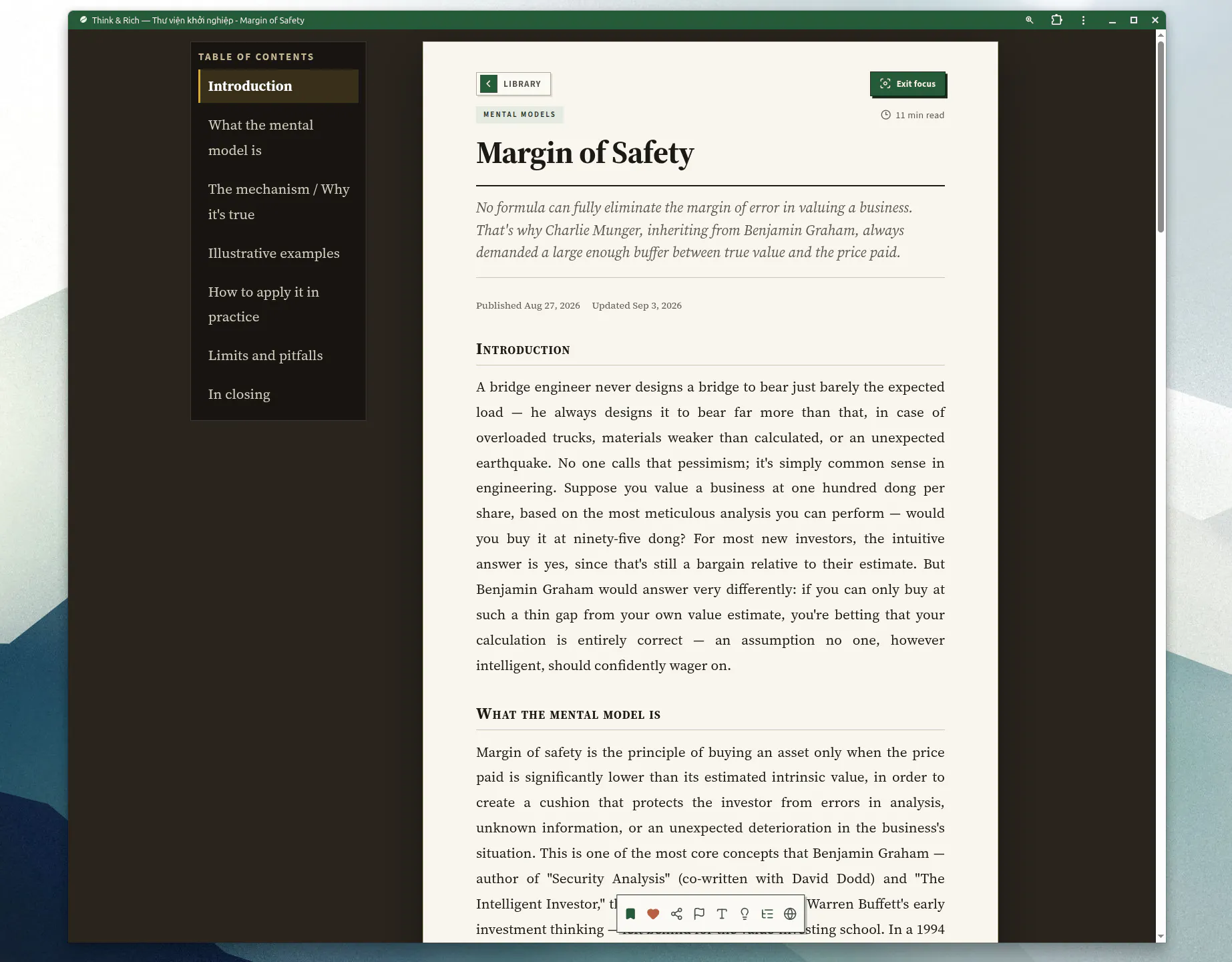Click the vertical scrollbar thumb
Screen dimensions: 1232x962
1161,137
